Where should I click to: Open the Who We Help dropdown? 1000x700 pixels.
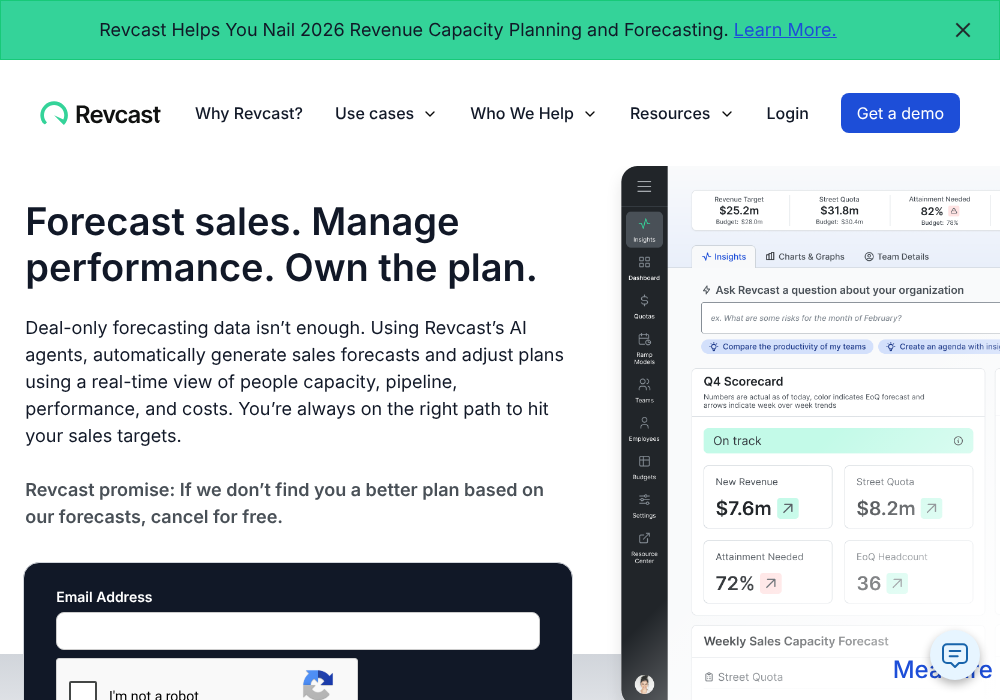click(x=533, y=114)
